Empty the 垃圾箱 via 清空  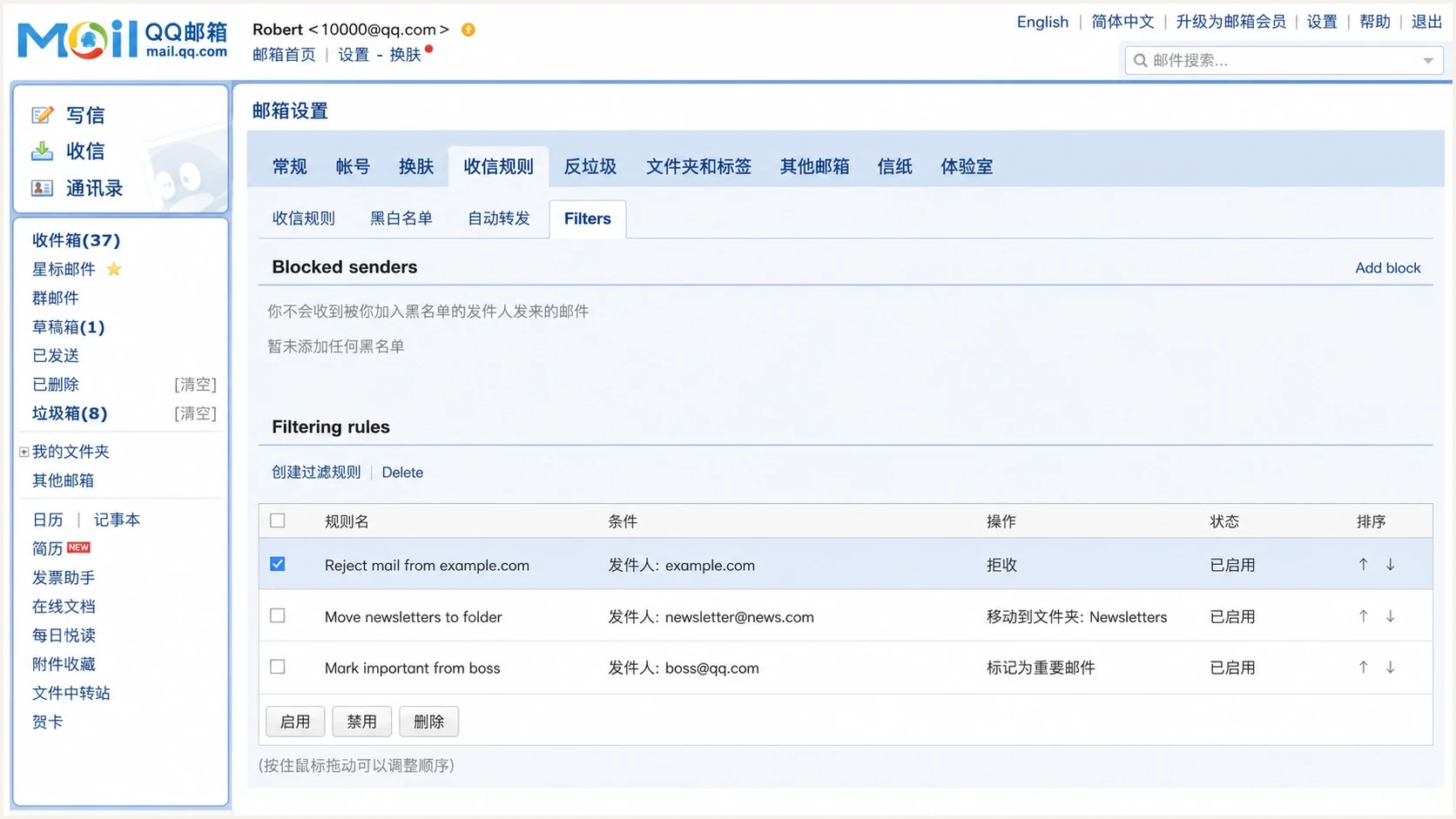point(195,413)
